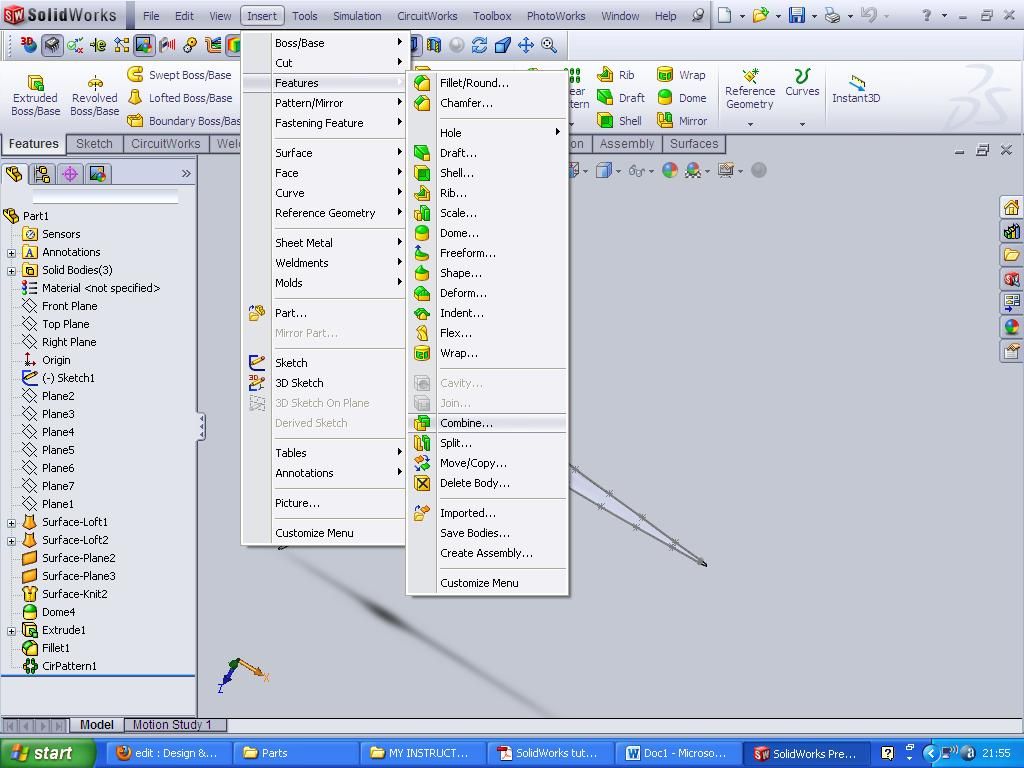Image resolution: width=1024 pixels, height=768 pixels.
Task: Select Fillet1 in the feature tree
Action: pyautogui.click(x=56, y=648)
